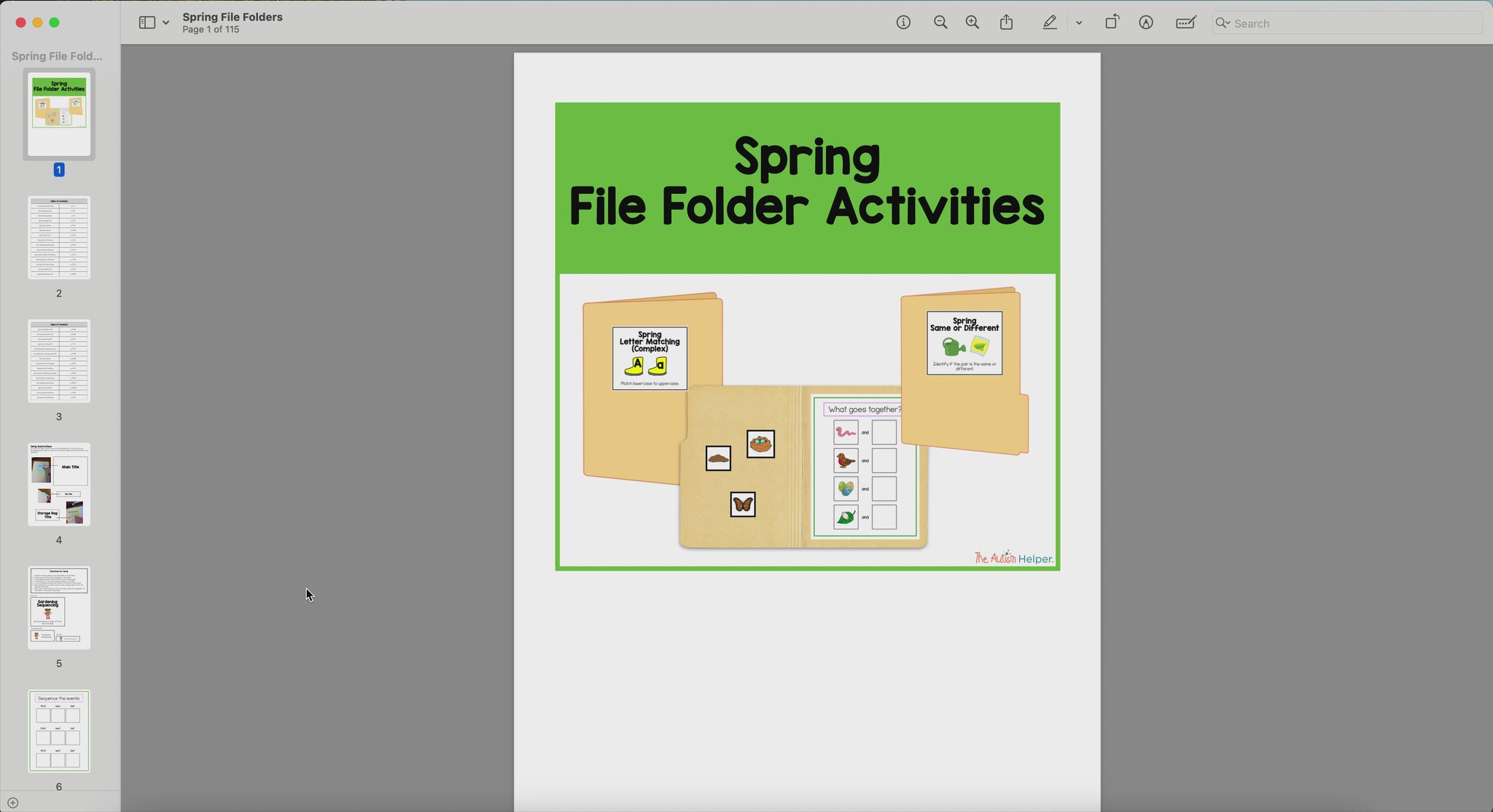Image resolution: width=1493 pixels, height=812 pixels.
Task: Select page 6 Sequence the events thumbnail
Action: tap(59, 731)
